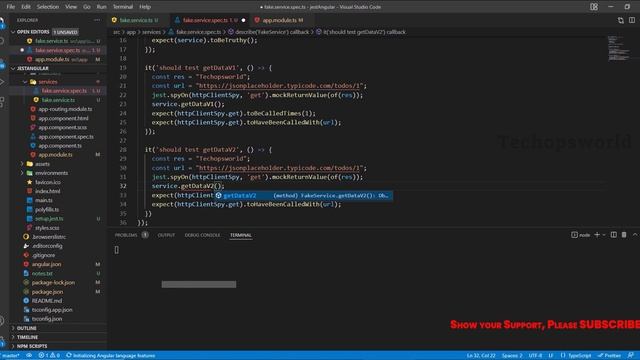
Task: Follow the jsonplaceholder URL on line 21
Action: [280, 86]
